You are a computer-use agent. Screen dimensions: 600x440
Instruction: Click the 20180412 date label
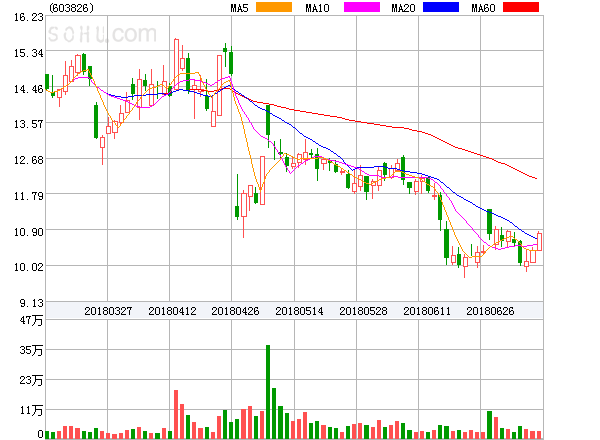pyautogui.click(x=172, y=311)
